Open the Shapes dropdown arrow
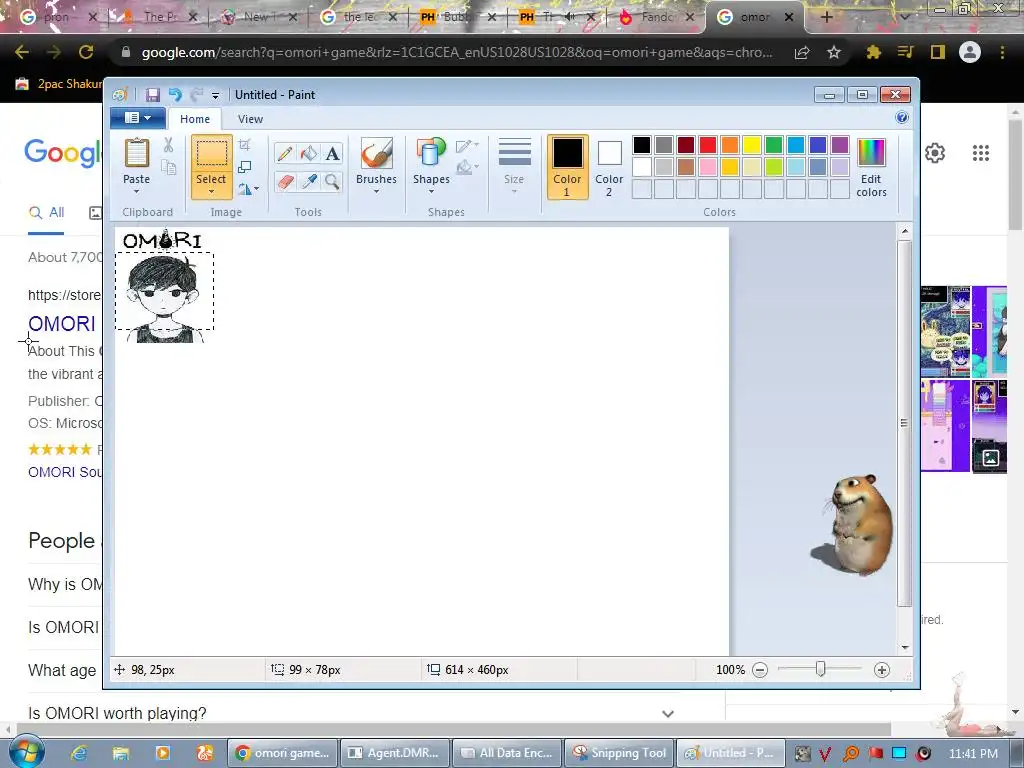Viewport: 1024px width, 768px height. pyautogui.click(x=431, y=192)
